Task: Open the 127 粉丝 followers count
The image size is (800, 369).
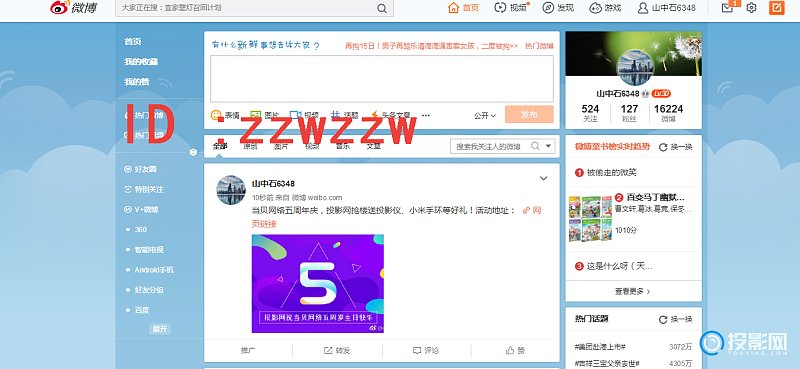Action: tap(629, 113)
